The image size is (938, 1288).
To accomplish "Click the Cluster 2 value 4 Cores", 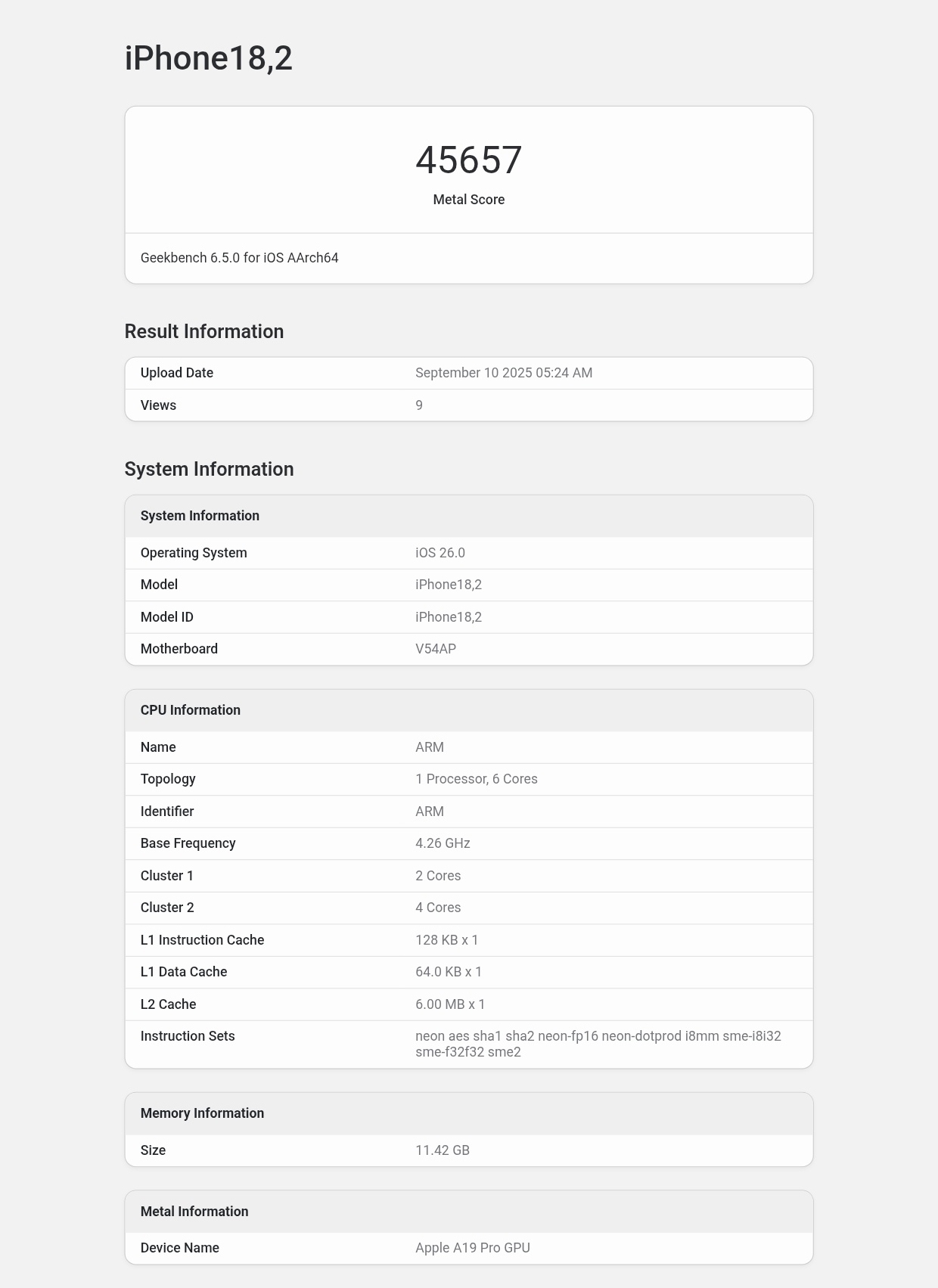I will tap(437, 908).
